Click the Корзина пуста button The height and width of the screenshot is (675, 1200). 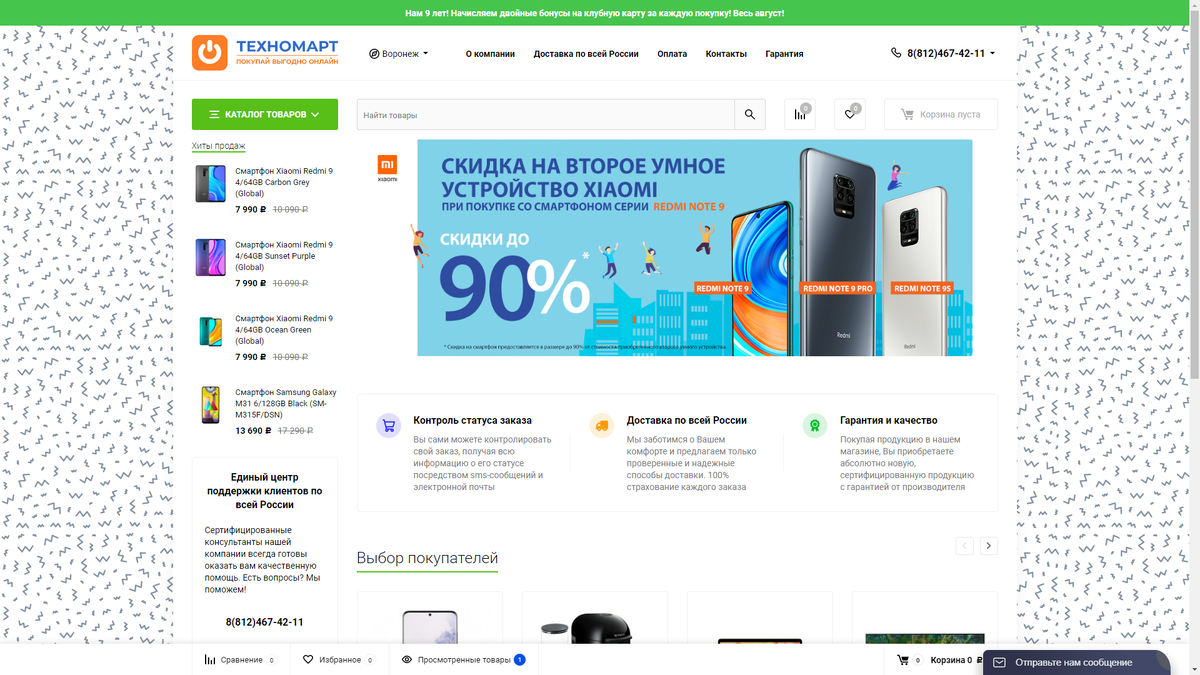coord(940,115)
